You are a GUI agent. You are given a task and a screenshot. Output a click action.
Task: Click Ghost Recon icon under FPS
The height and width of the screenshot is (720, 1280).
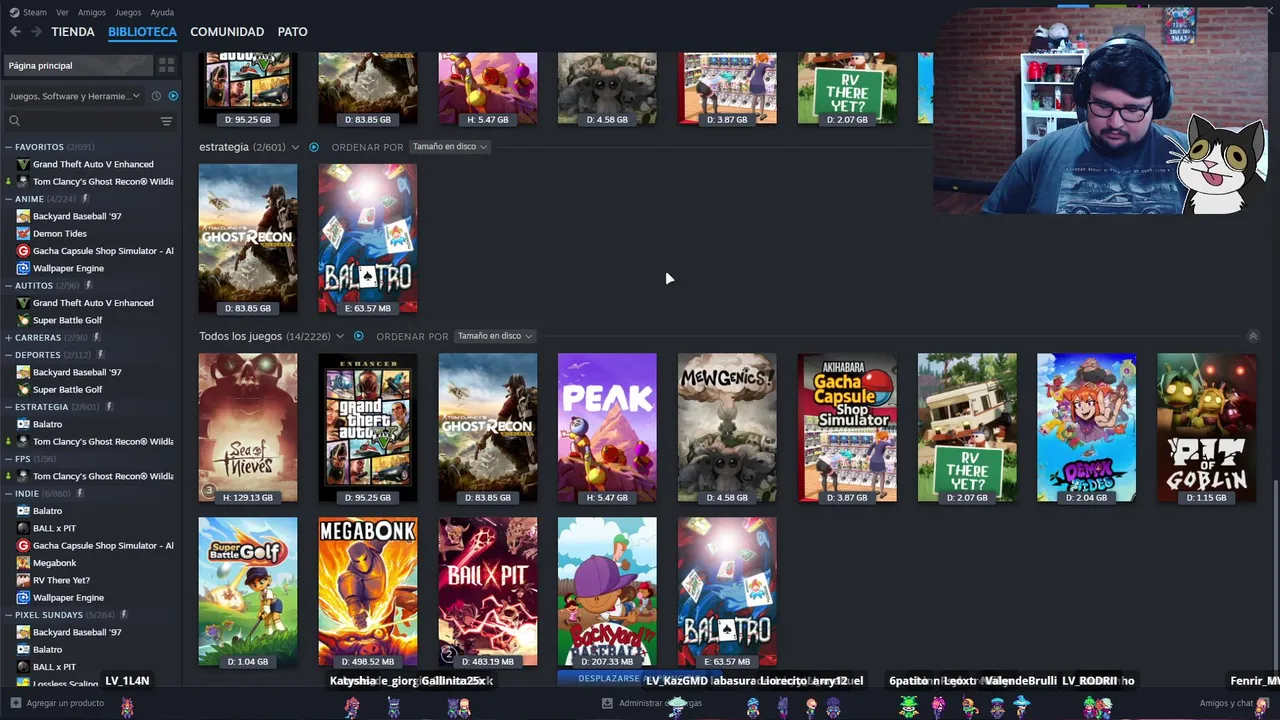[23, 476]
